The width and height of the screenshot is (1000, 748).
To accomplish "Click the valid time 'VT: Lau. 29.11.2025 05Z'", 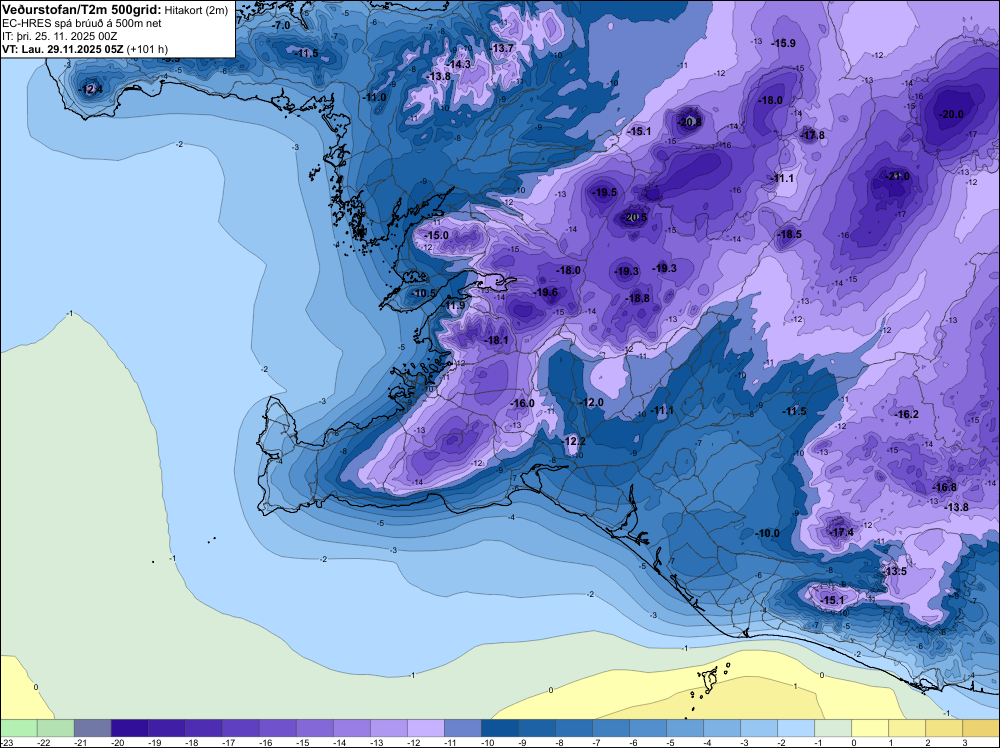I will [x=62, y=49].
